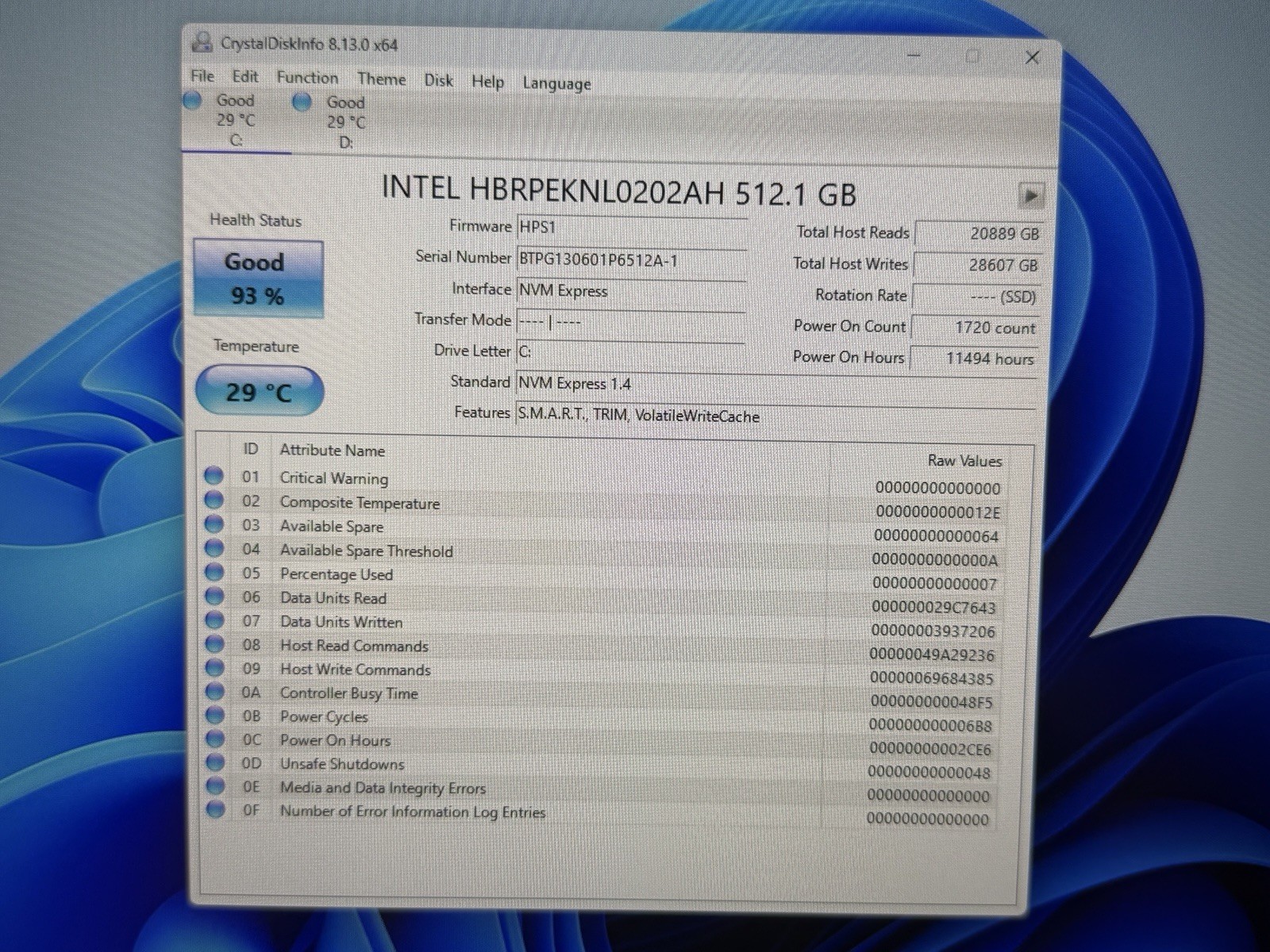This screenshot has width=1270, height=952.
Task: Click the ID column header
Action: [250, 449]
